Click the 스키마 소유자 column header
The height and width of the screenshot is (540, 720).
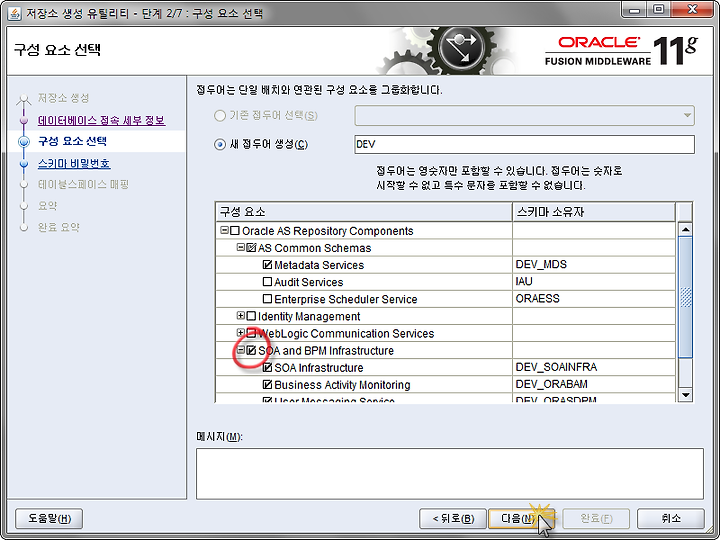(x=594, y=212)
